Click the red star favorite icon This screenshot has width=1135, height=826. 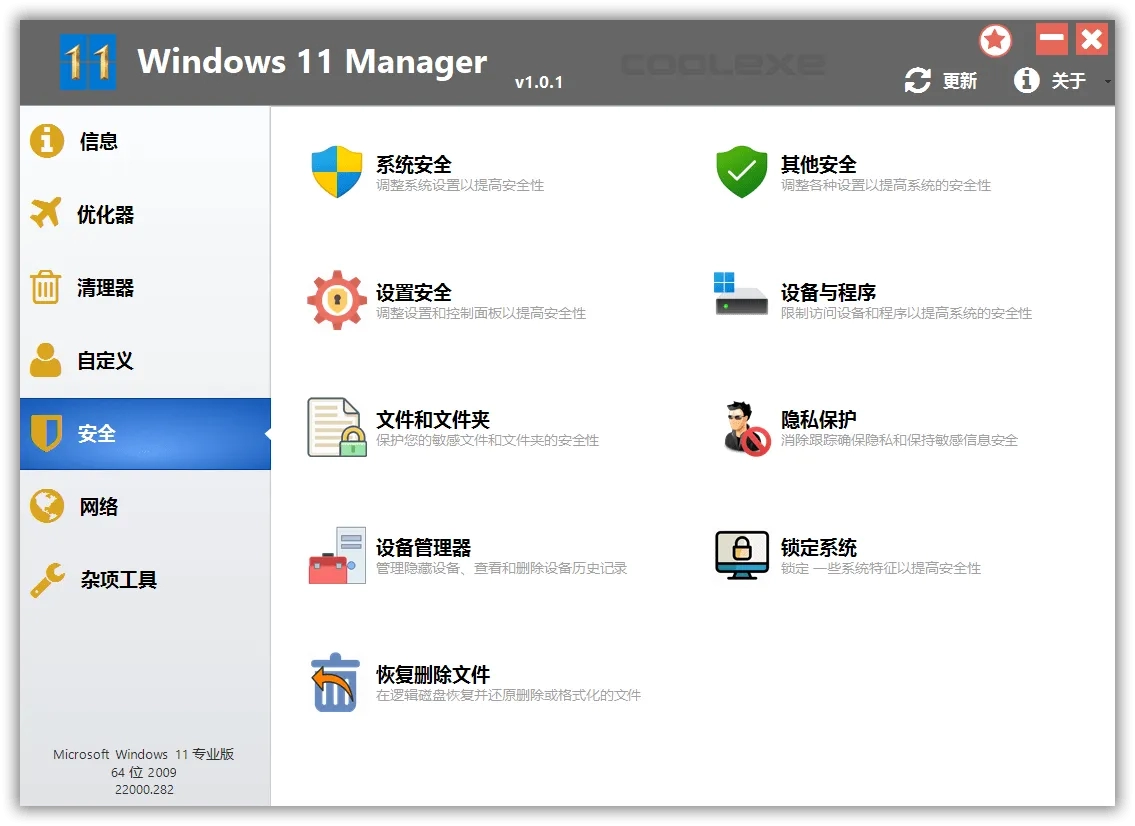click(x=995, y=41)
